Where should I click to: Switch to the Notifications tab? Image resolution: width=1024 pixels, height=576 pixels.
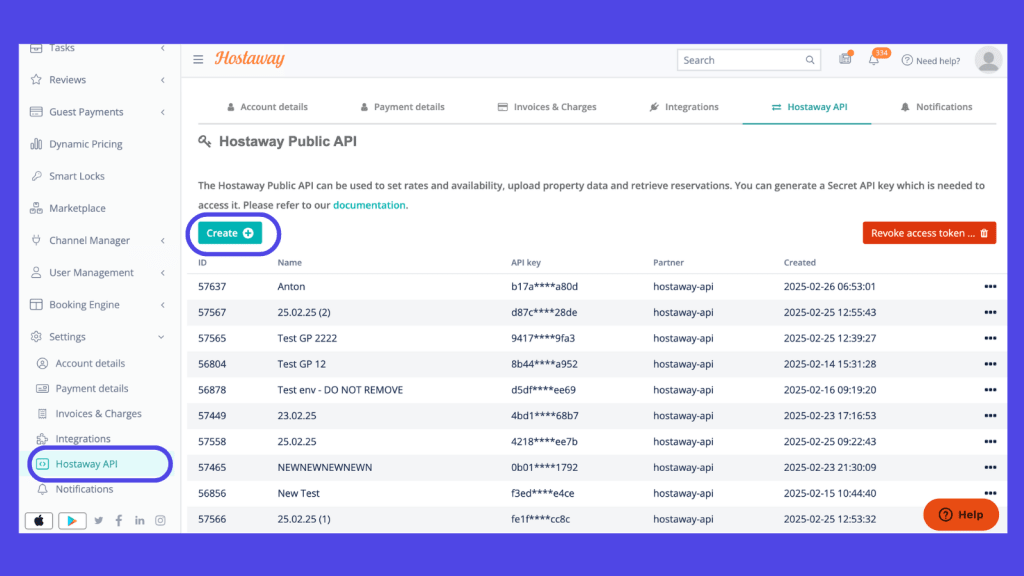[x=936, y=106]
